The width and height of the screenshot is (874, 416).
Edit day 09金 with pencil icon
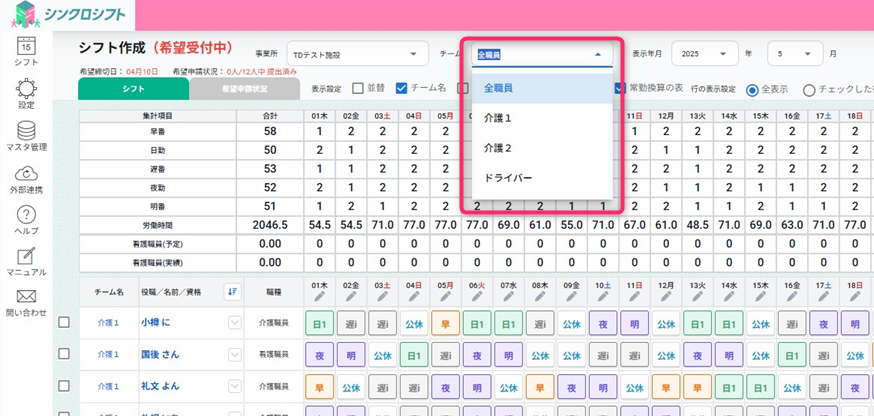[x=571, y=296]
